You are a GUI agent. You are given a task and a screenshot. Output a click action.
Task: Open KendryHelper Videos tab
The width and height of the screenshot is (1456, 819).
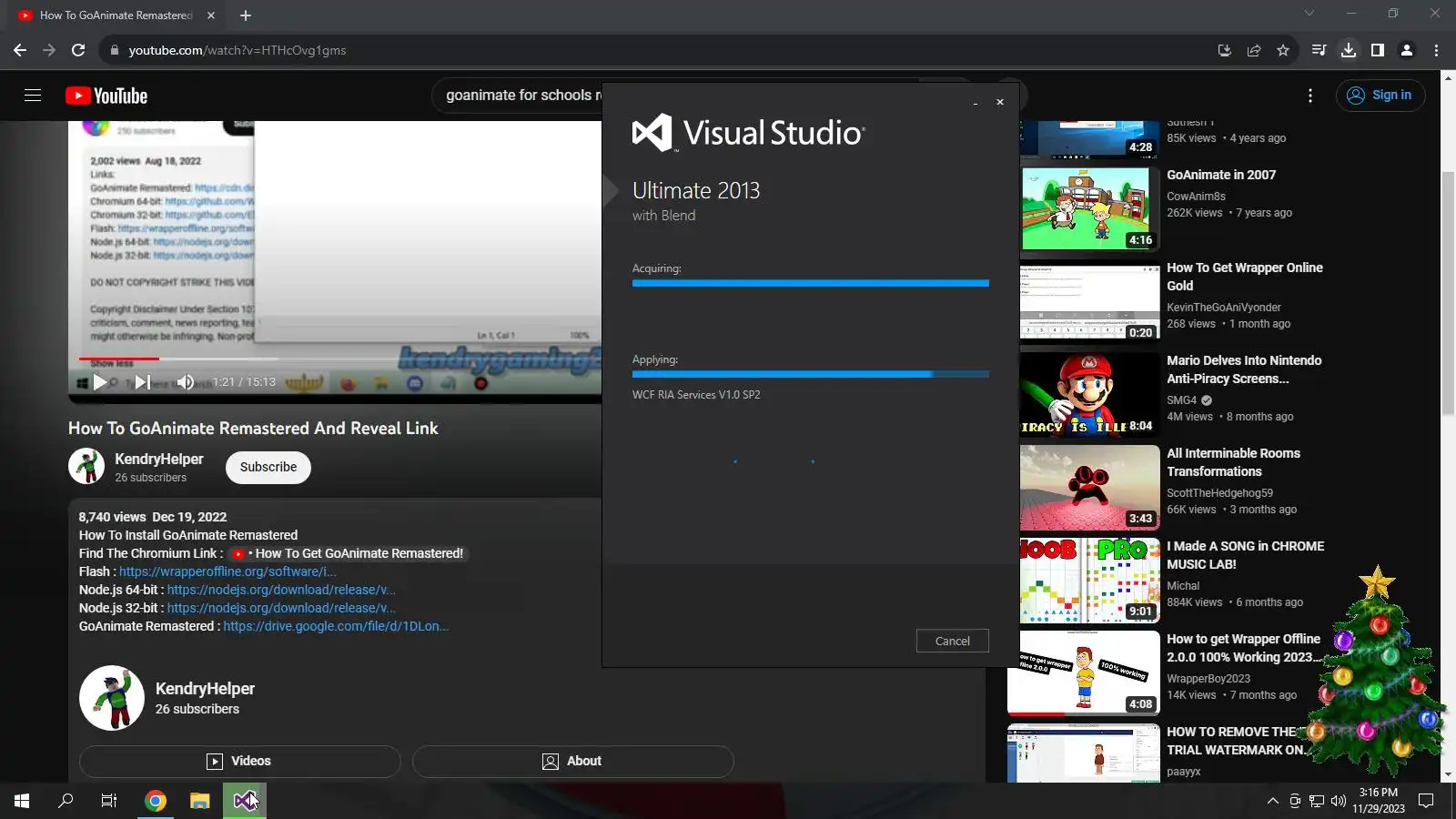point(240,762)
